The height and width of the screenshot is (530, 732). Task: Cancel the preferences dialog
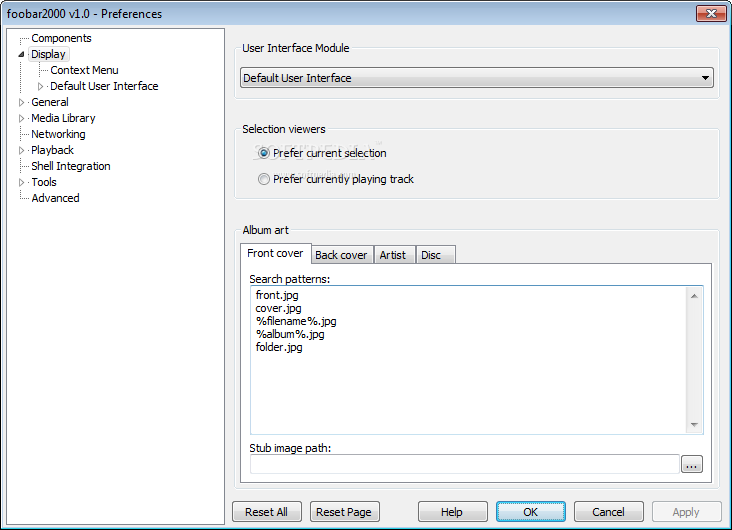(608, 512)
